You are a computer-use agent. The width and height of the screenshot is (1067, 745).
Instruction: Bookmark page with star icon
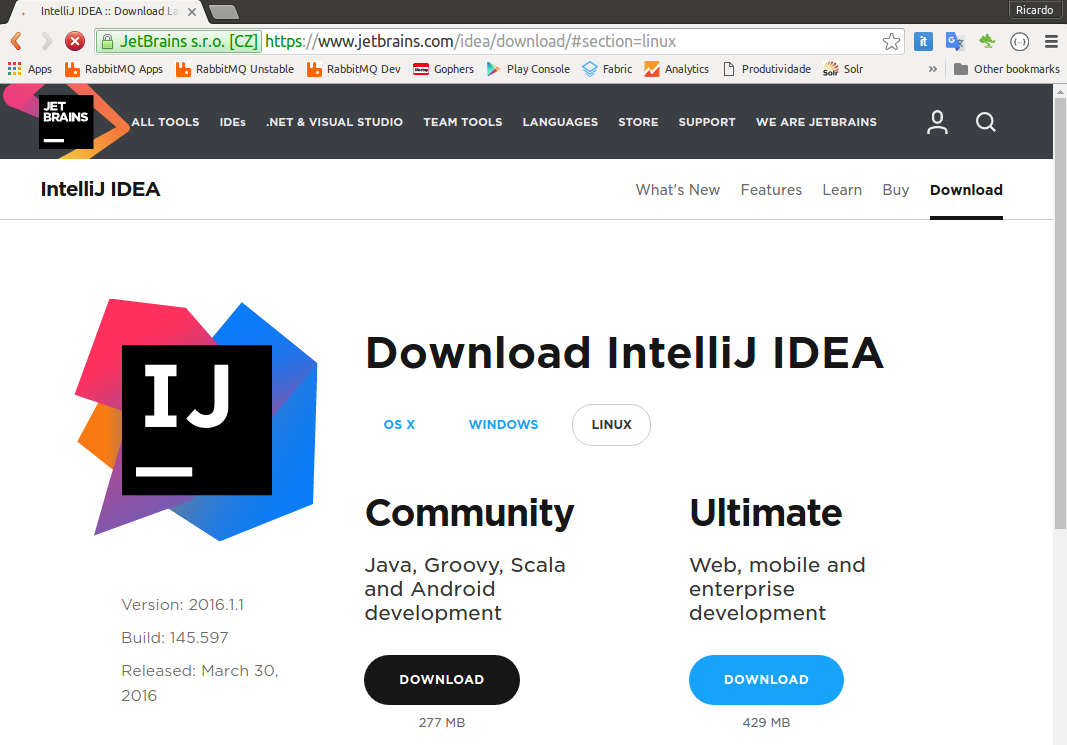(891, 42)
